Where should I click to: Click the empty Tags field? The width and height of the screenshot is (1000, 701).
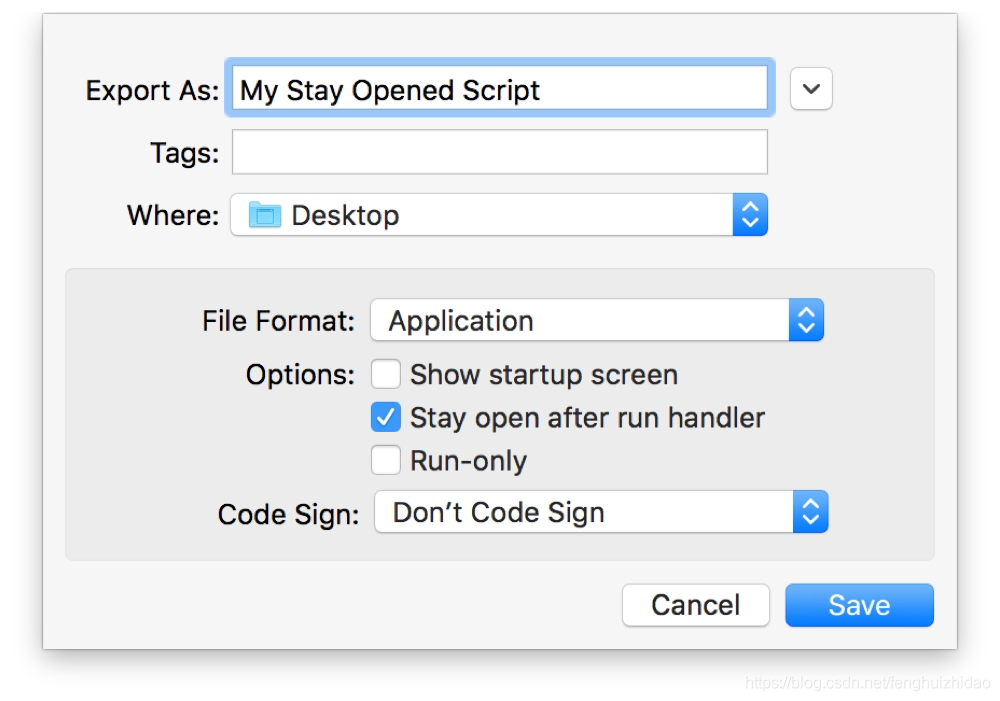tap(499, 152)
